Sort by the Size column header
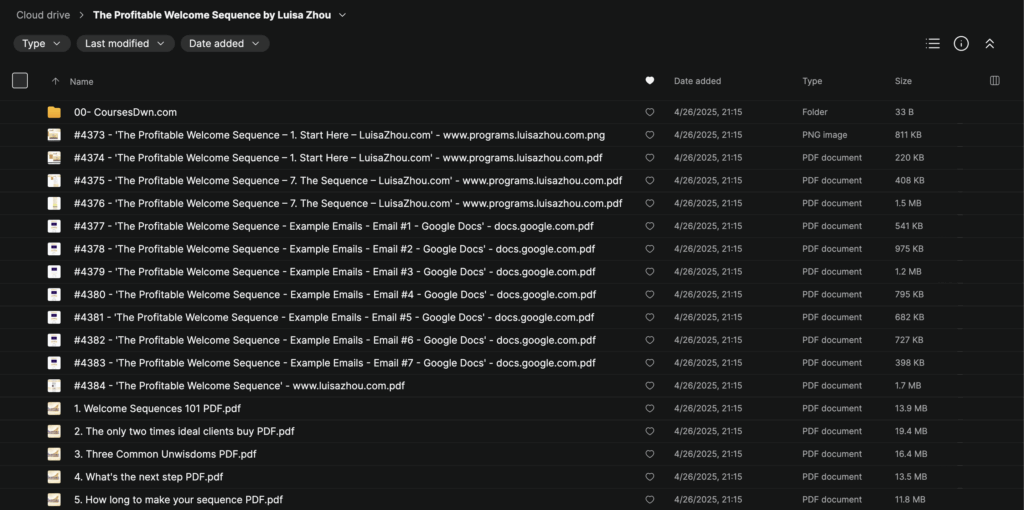Screen dimensions: 1024x510 point(903,81)
